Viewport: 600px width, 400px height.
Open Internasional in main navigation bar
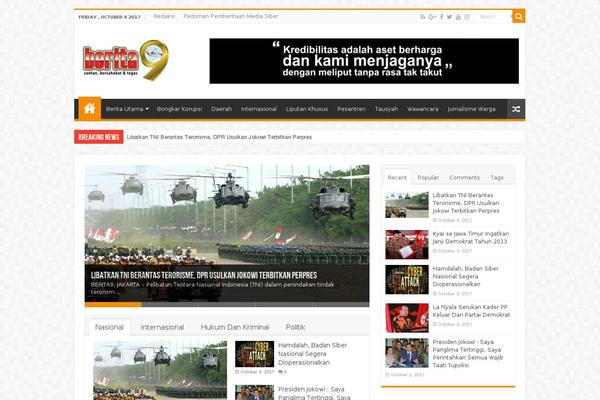click(x=259, y=109)
